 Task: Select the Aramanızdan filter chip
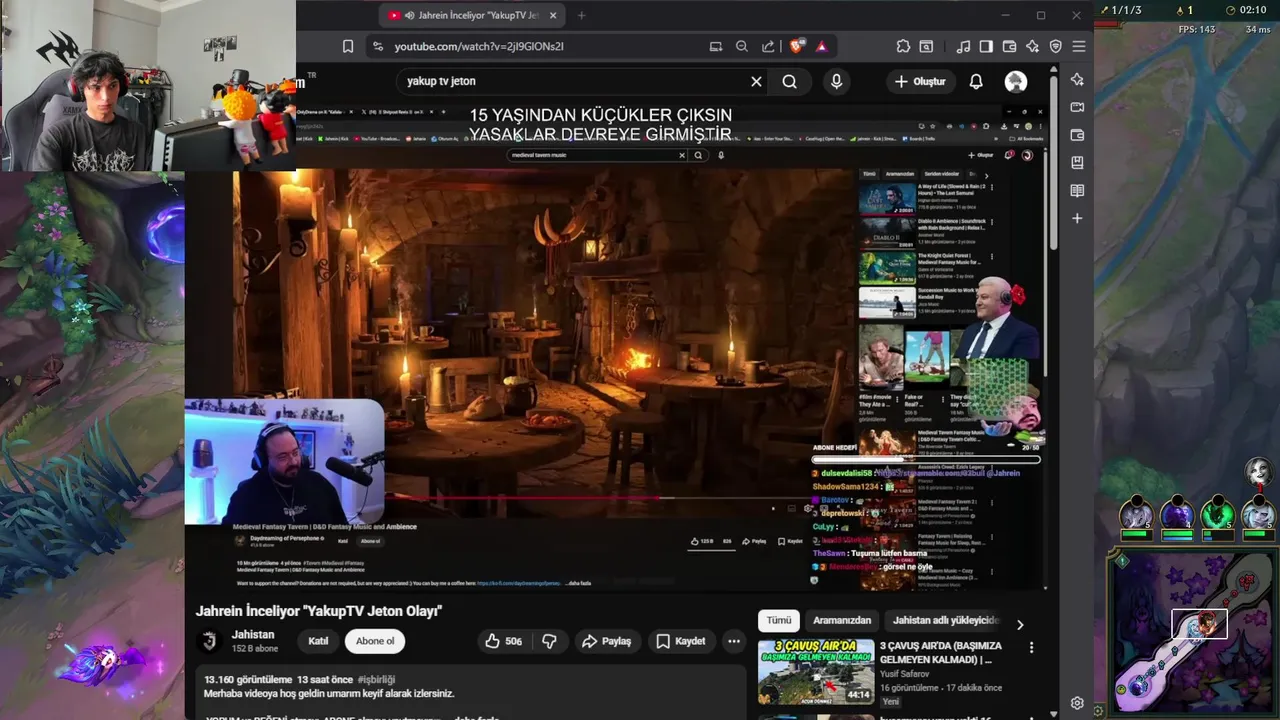[x=841, y=620]
